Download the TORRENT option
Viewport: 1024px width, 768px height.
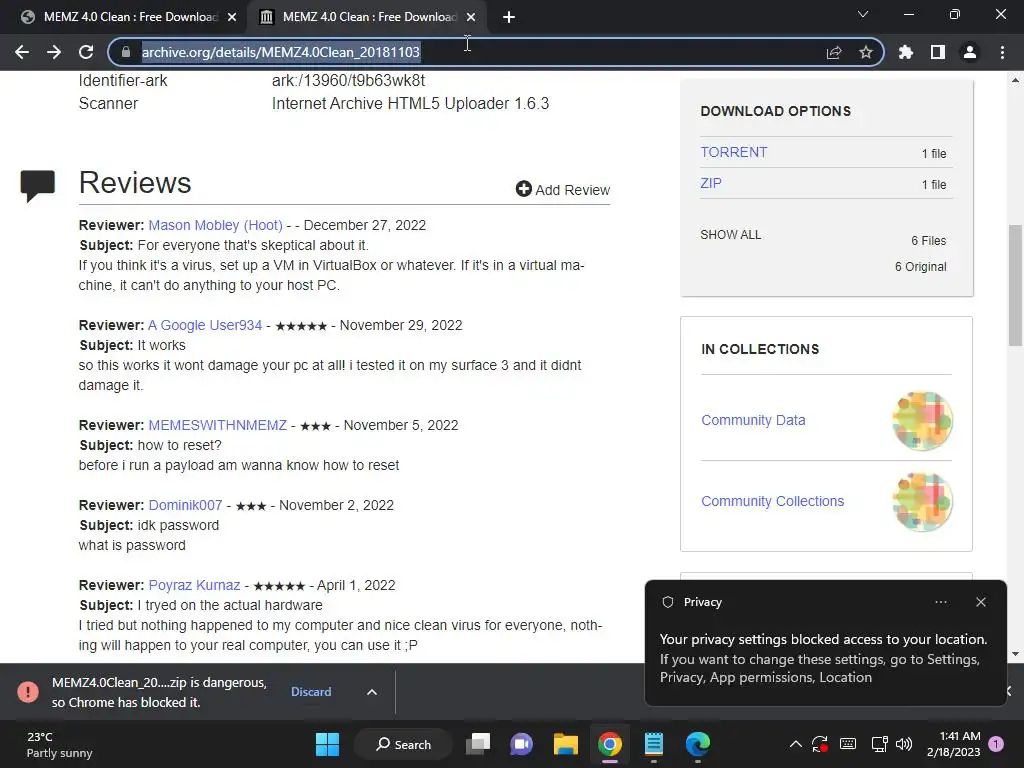pos(733,152)
